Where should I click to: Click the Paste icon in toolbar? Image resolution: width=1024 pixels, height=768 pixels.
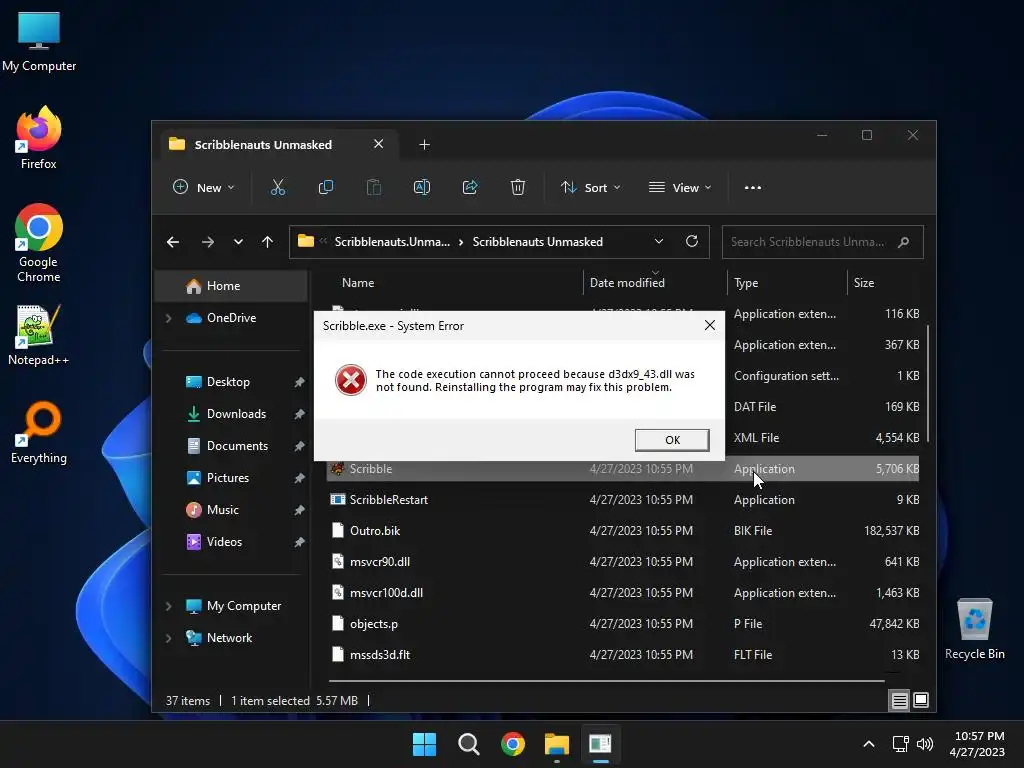coord(374,187)
